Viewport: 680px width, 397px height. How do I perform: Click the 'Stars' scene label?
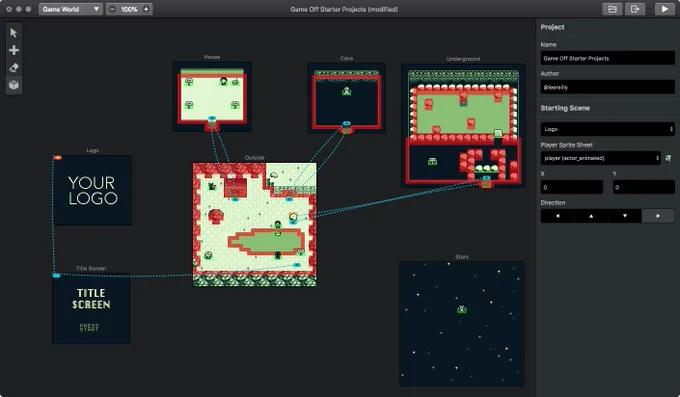(x=462, y=257)
